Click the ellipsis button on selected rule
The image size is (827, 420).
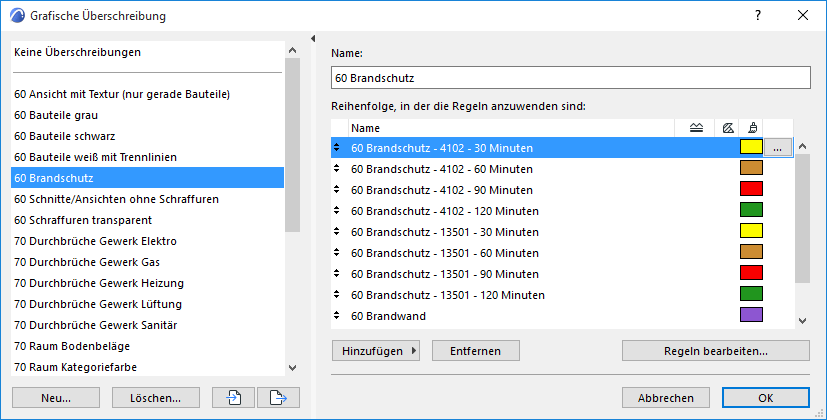[x=779, y=148]
